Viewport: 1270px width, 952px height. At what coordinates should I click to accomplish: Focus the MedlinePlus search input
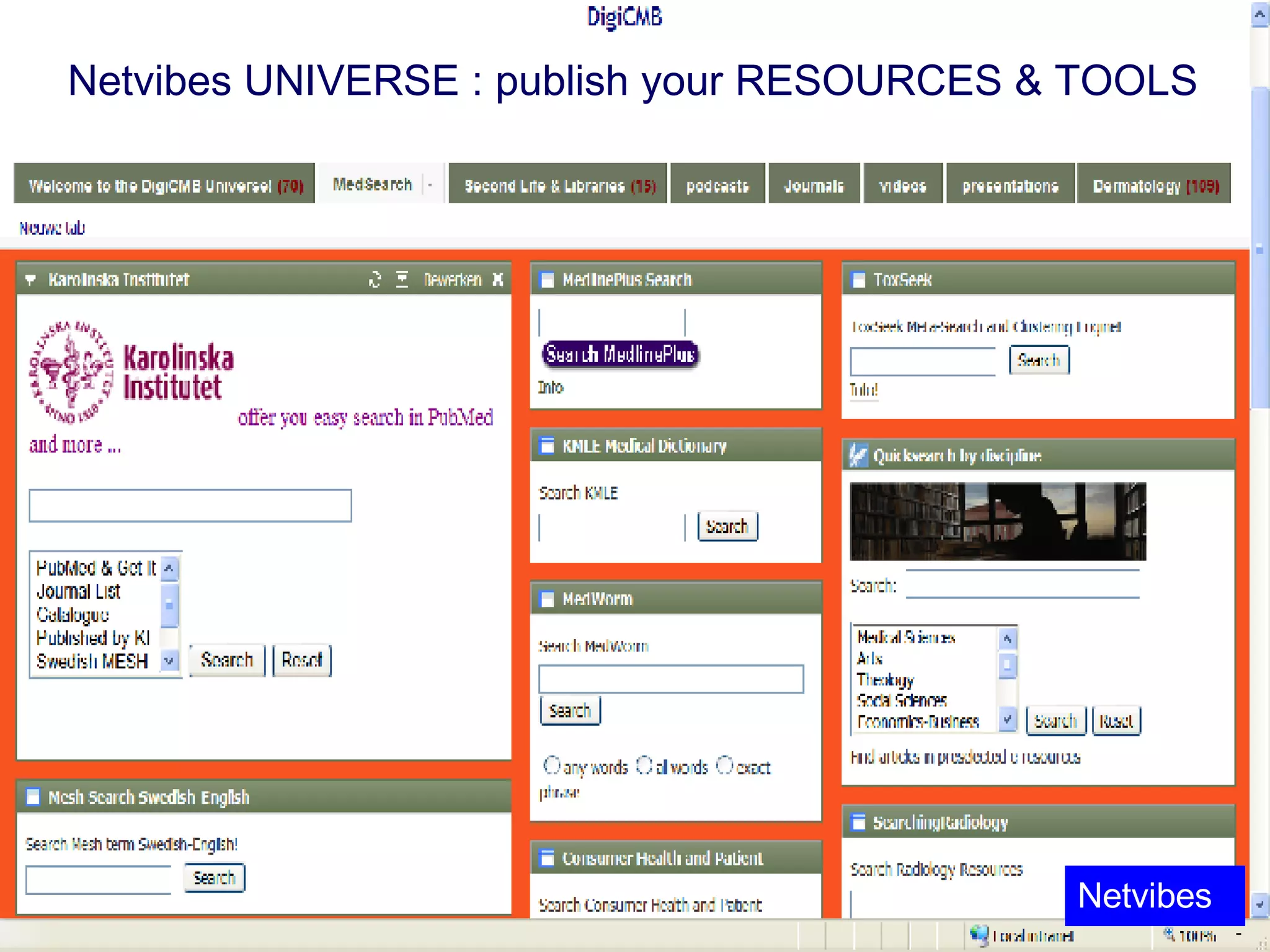click(x=612, y=323)
